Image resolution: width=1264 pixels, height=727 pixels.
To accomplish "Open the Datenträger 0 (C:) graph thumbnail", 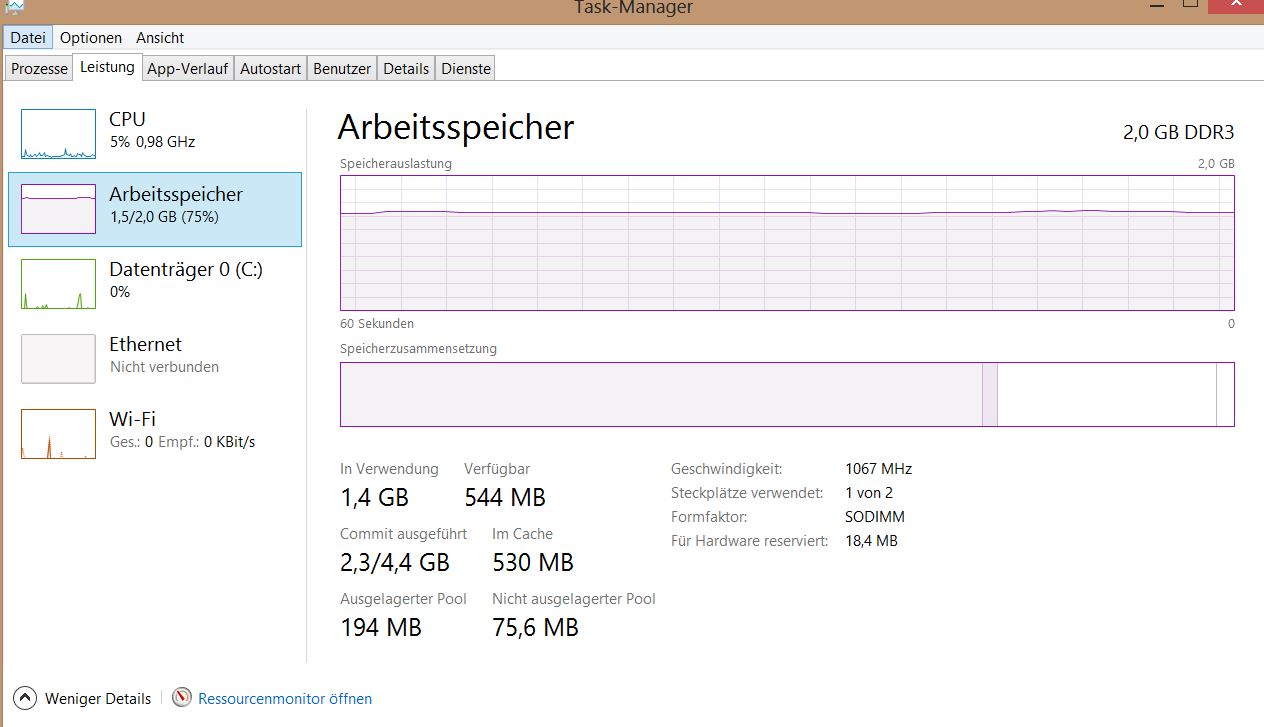I will (x=59, y=284).
